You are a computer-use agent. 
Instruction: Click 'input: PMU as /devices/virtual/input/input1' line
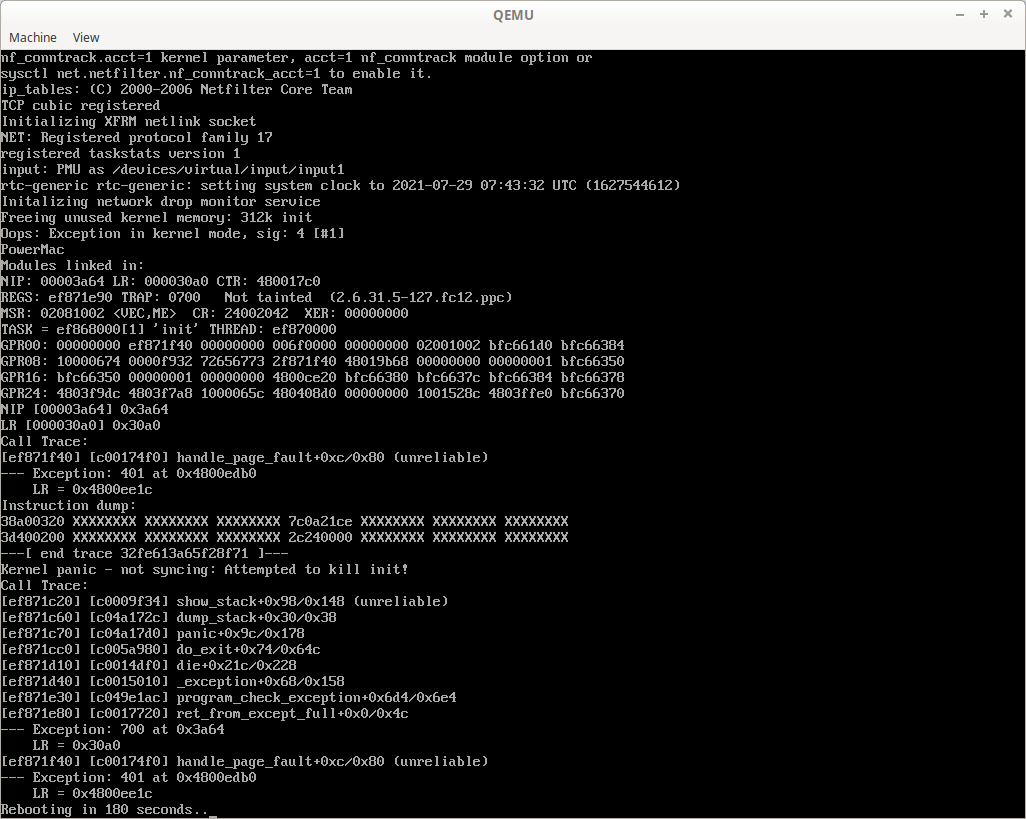click(x=172, y=169)
